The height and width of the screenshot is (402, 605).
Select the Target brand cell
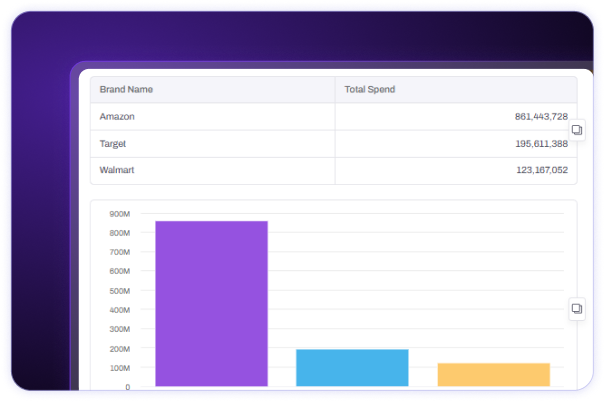coord(113,144)
